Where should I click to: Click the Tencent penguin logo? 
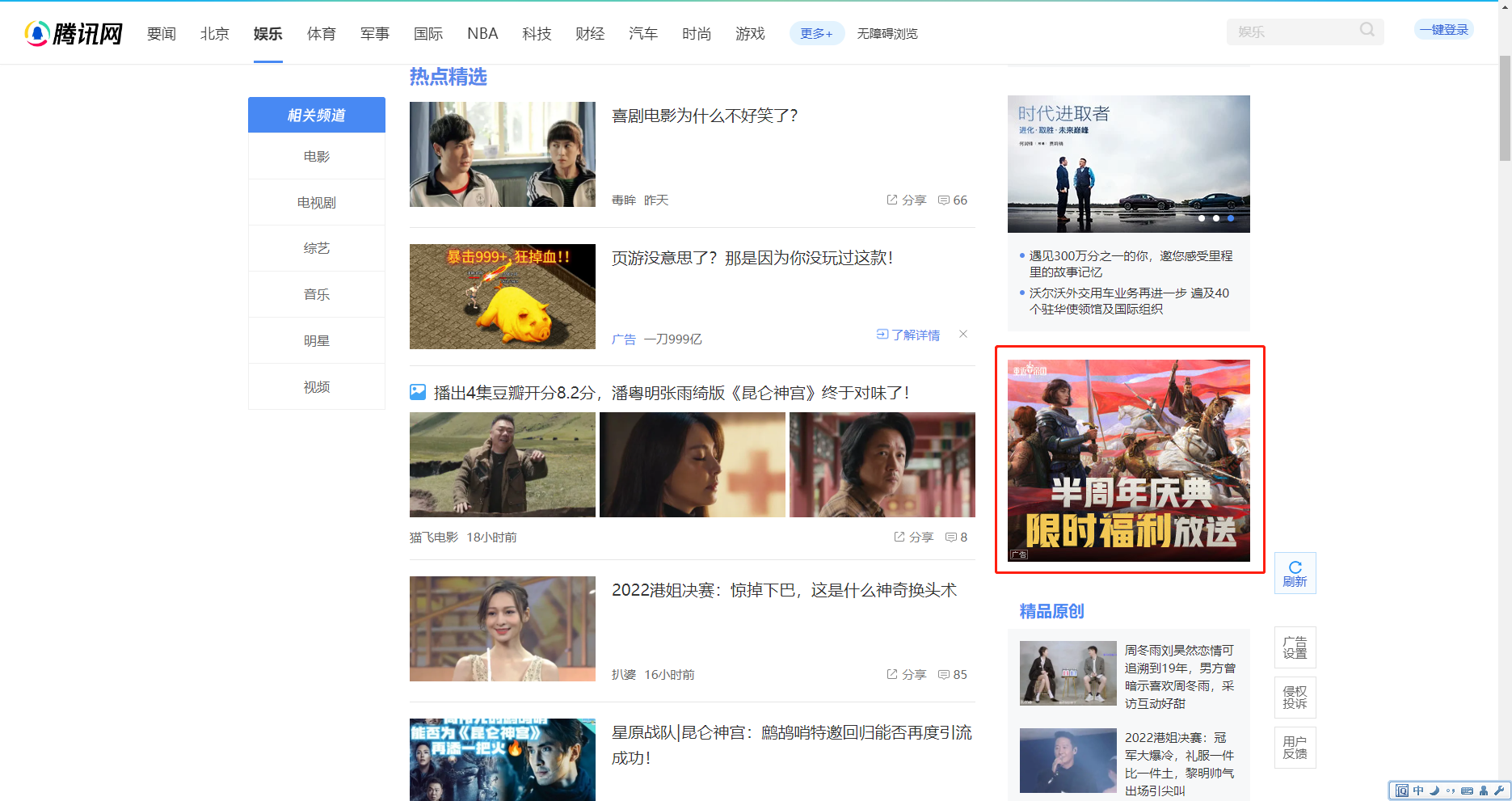tap(37, 33)
